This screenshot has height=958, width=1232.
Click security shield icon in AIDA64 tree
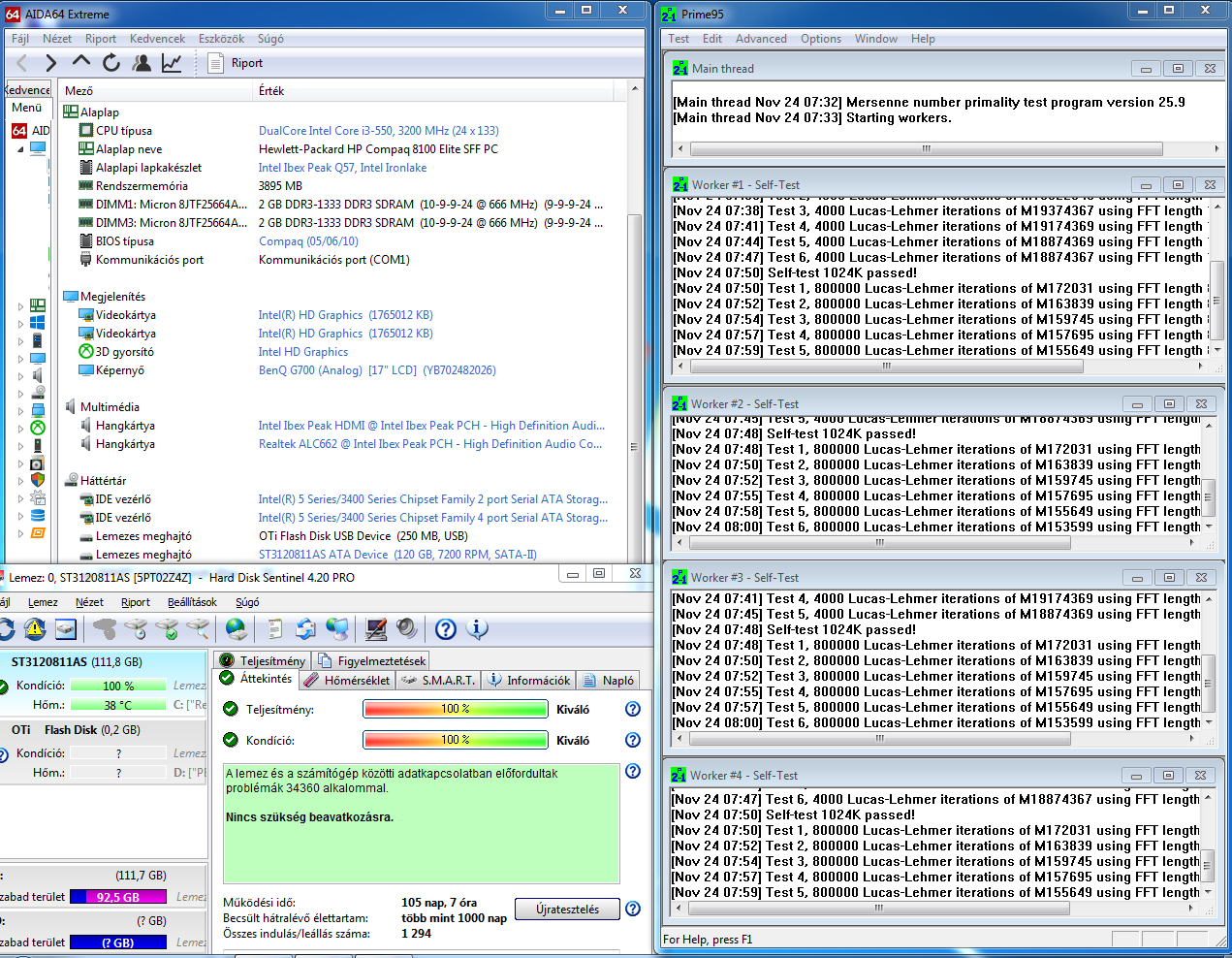[x=38, y=480]
